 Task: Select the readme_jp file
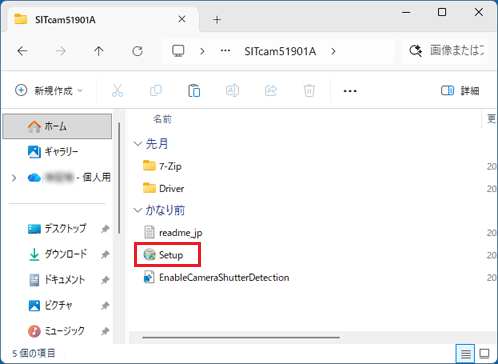click(x=173, y=232)
